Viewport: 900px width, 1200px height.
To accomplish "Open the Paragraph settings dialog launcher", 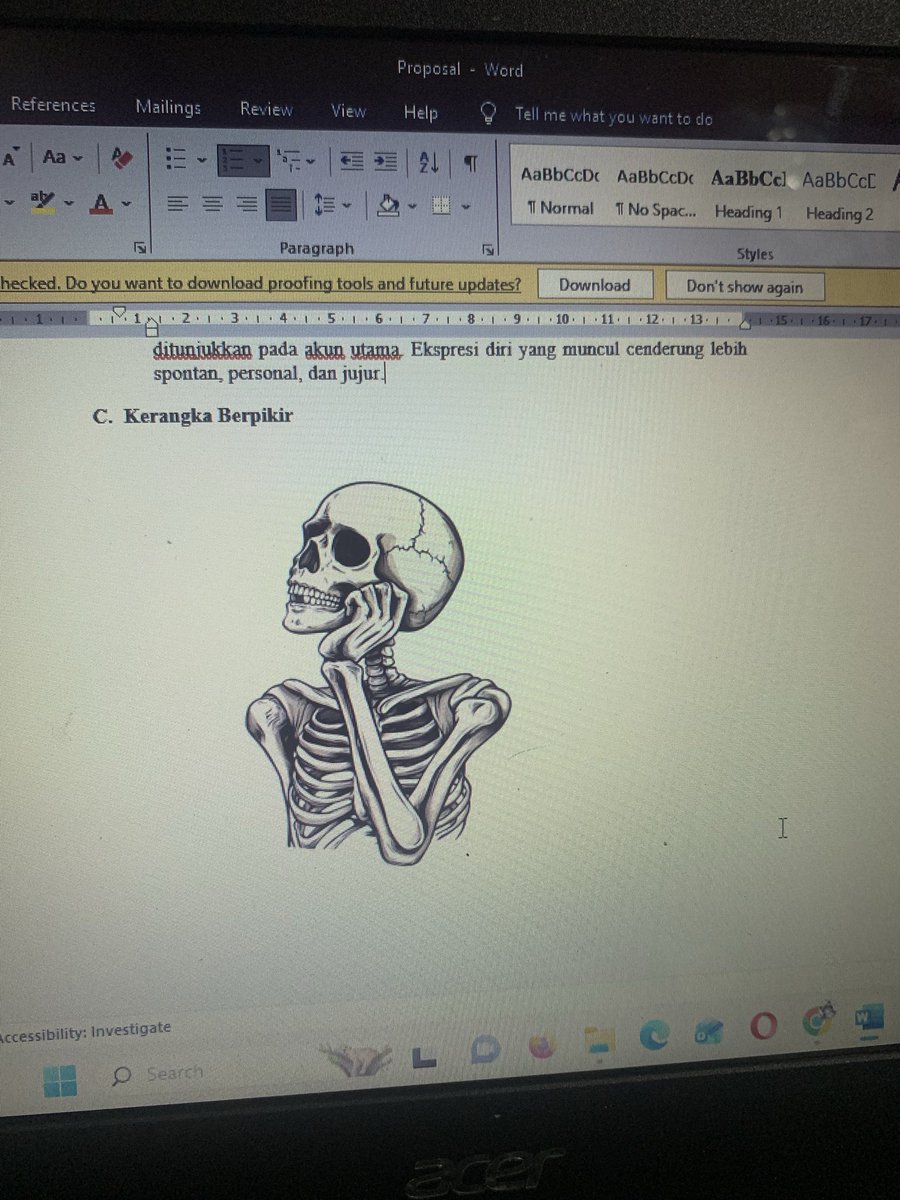I will 488,248.
